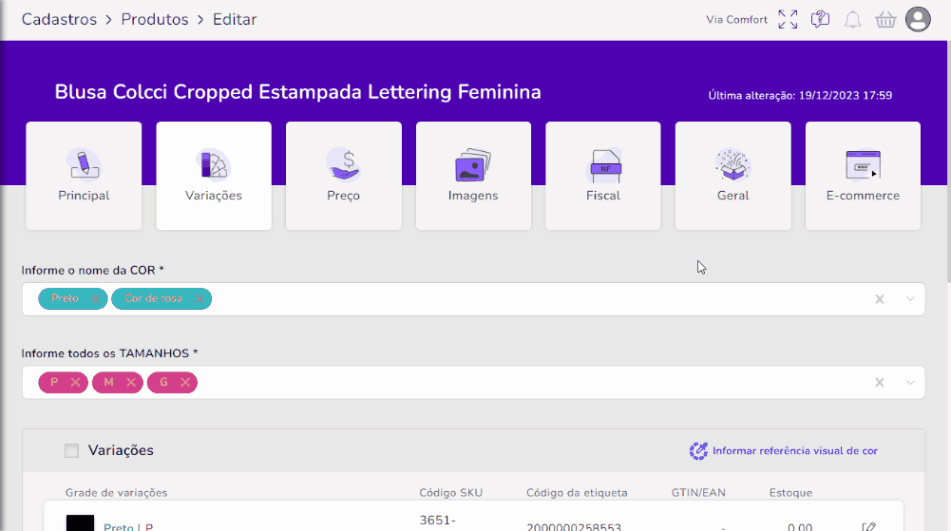This screenshot has width=951, height=531.
Task: Click the Estoque column header
Action: click(x=790, y=493)
